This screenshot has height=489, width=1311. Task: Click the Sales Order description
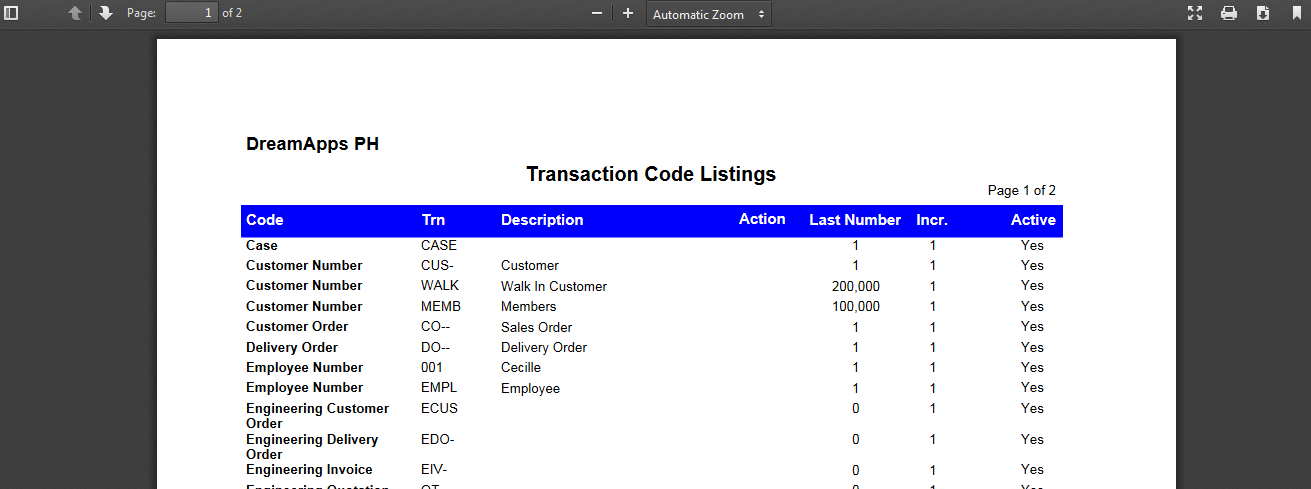[x=536, y=327]
